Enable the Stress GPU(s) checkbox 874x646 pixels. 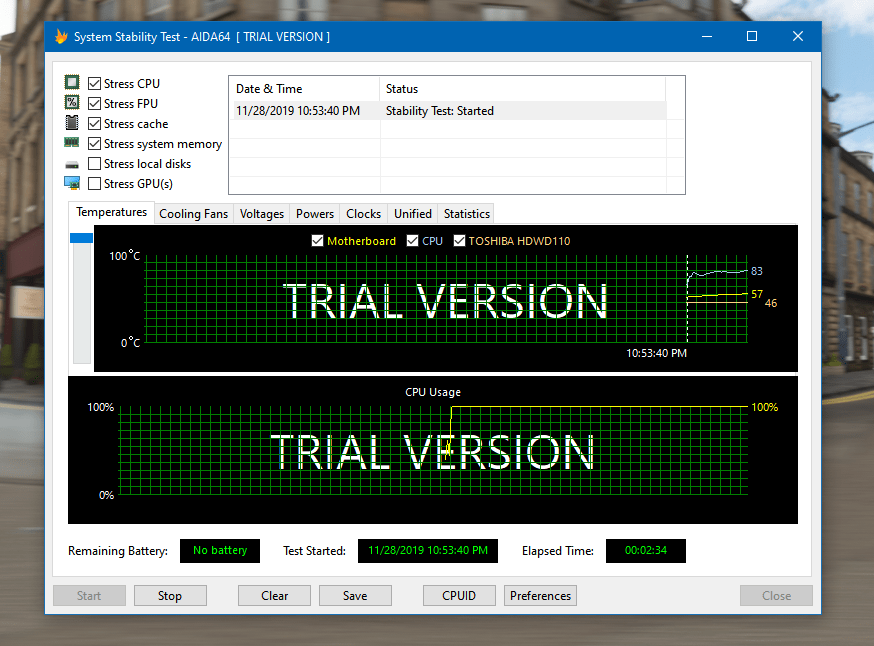(95, 183)
